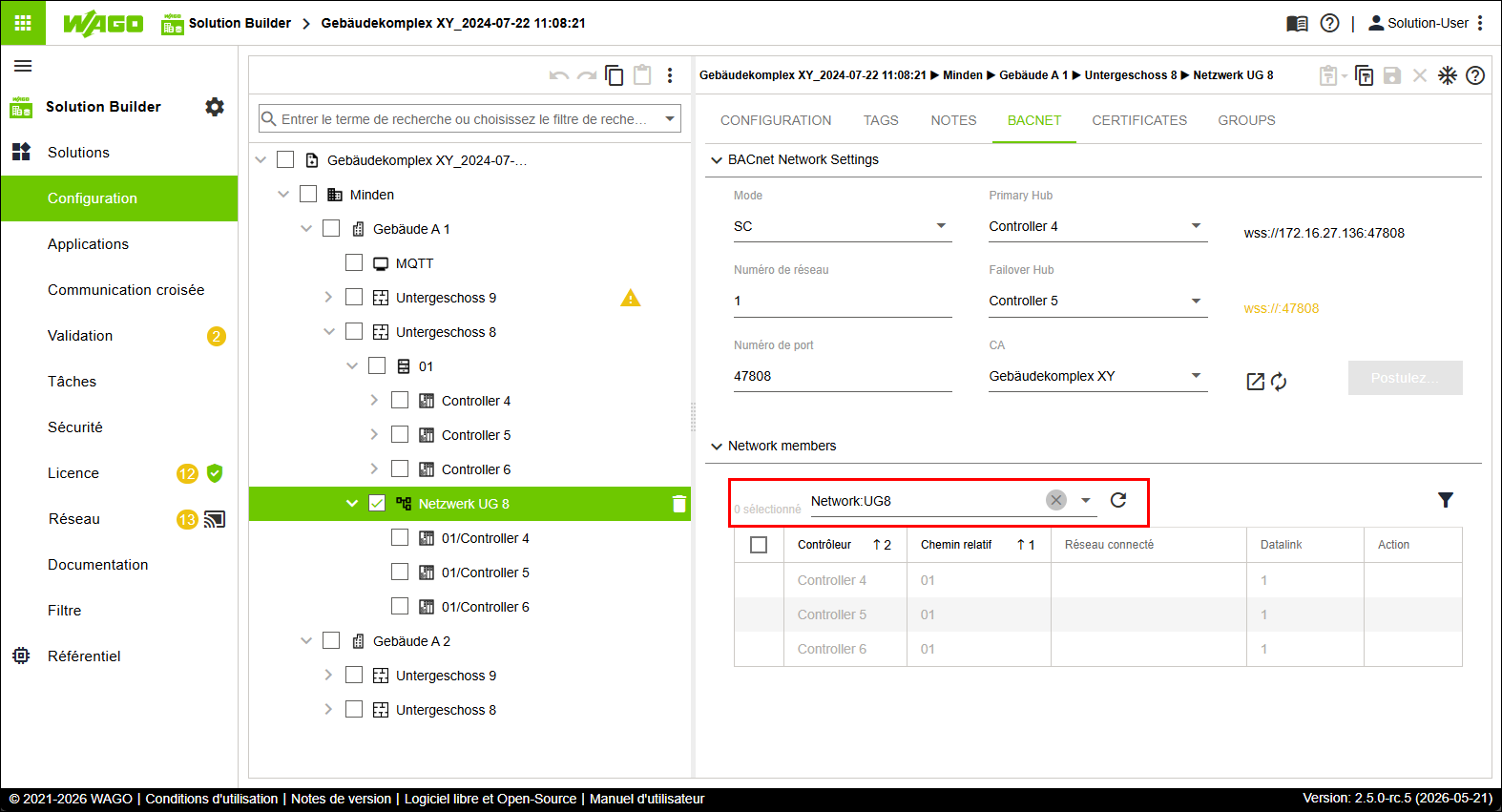Screen dimensions: 1502x812
Task: Open the Solution-User account menu
Action: coord(1418,23)
